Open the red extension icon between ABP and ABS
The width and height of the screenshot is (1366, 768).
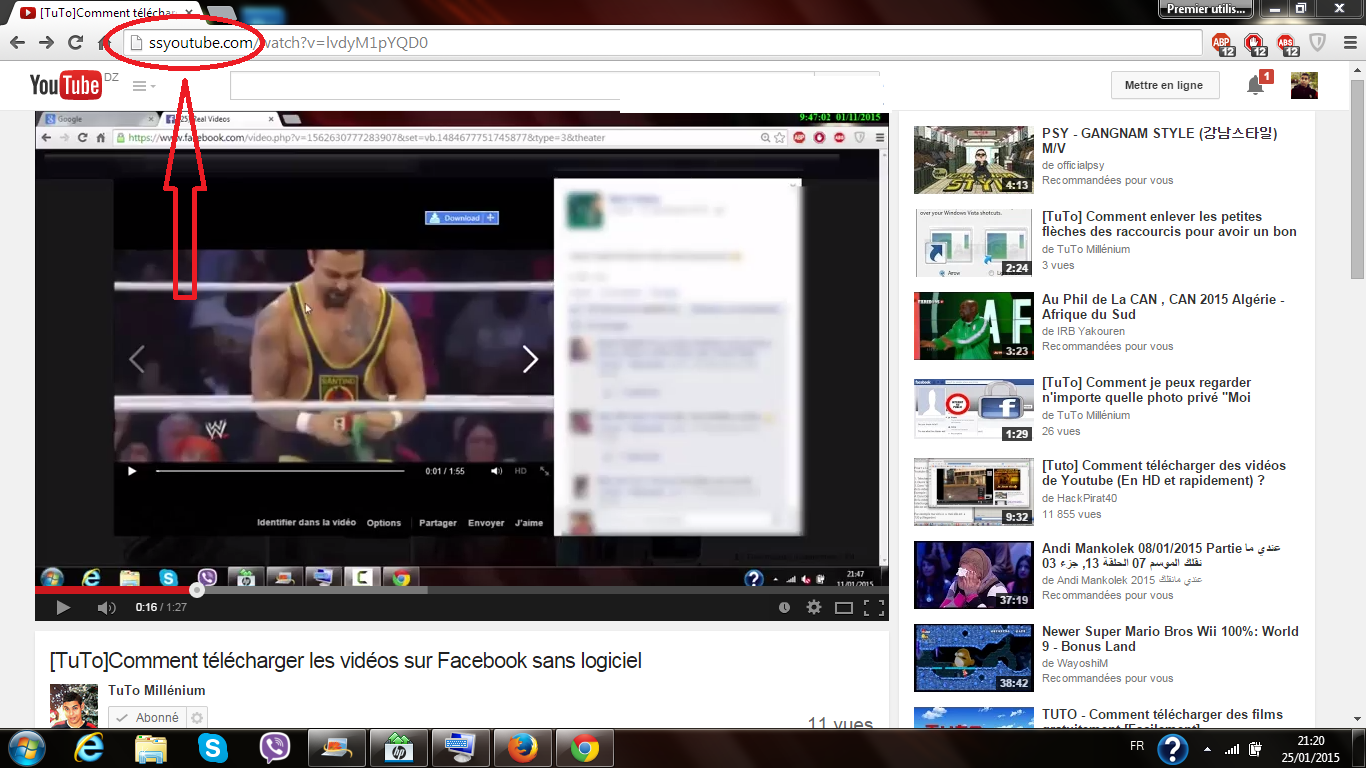pyautogui.click(x=1255, y=43)
